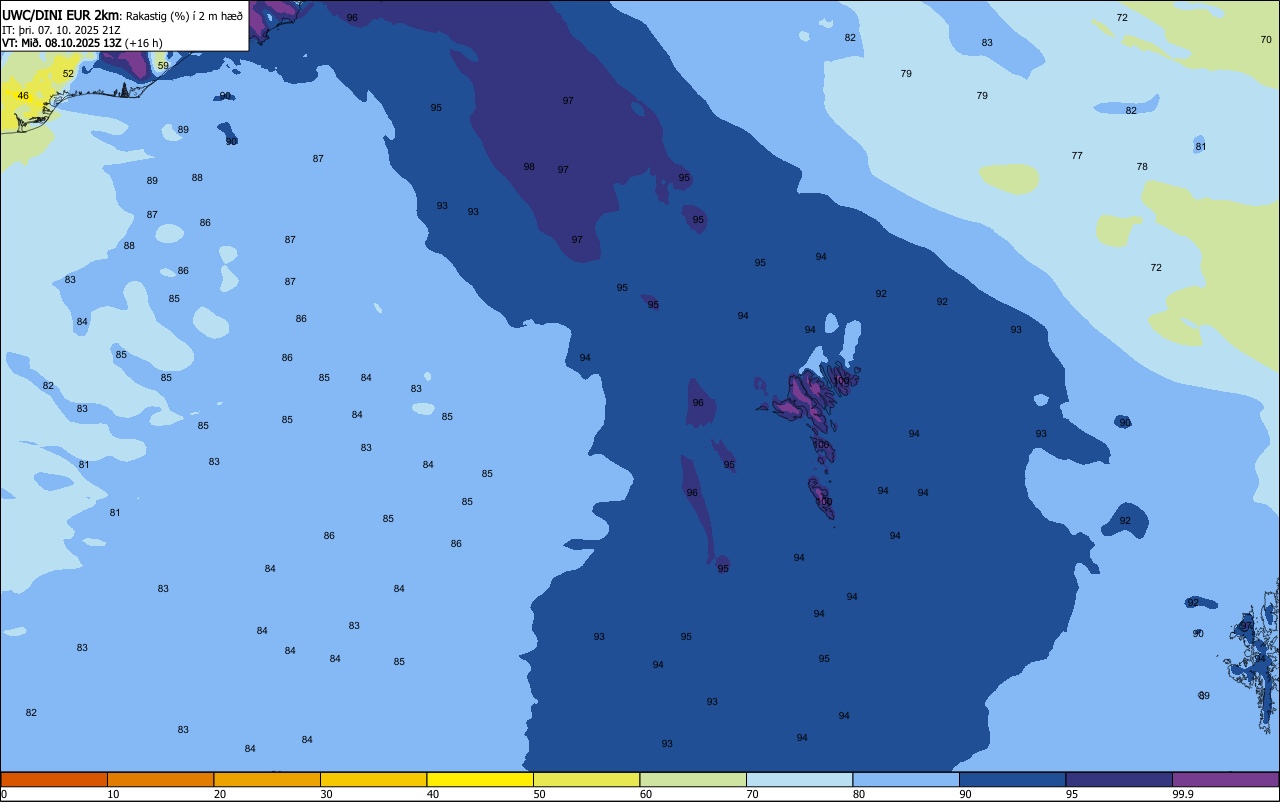This screenshot has width=1280, height=802.
Task: Click the '59' humidity value near the coast
Action: (163, 66)
